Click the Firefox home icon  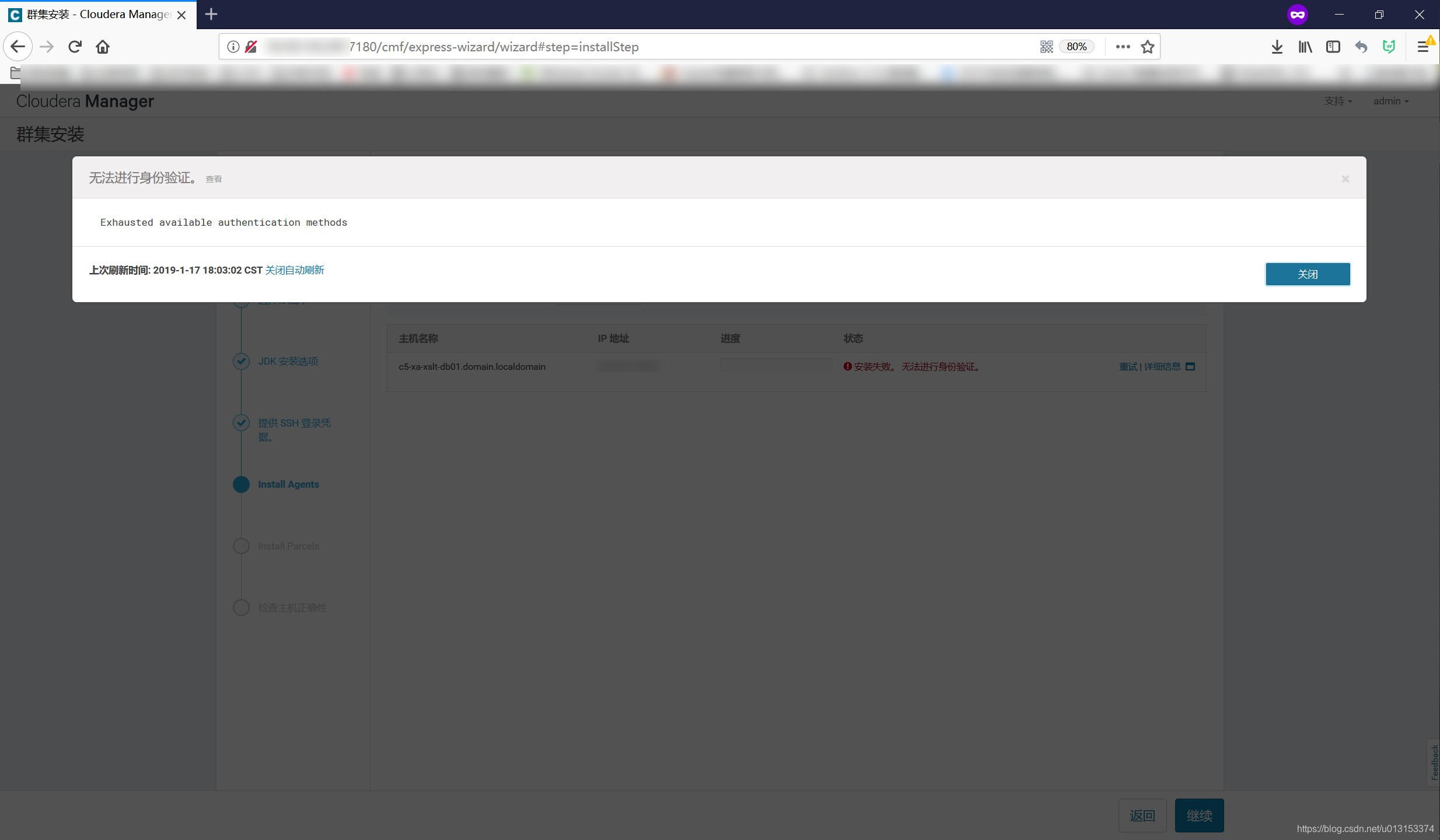tap(103, 47)
